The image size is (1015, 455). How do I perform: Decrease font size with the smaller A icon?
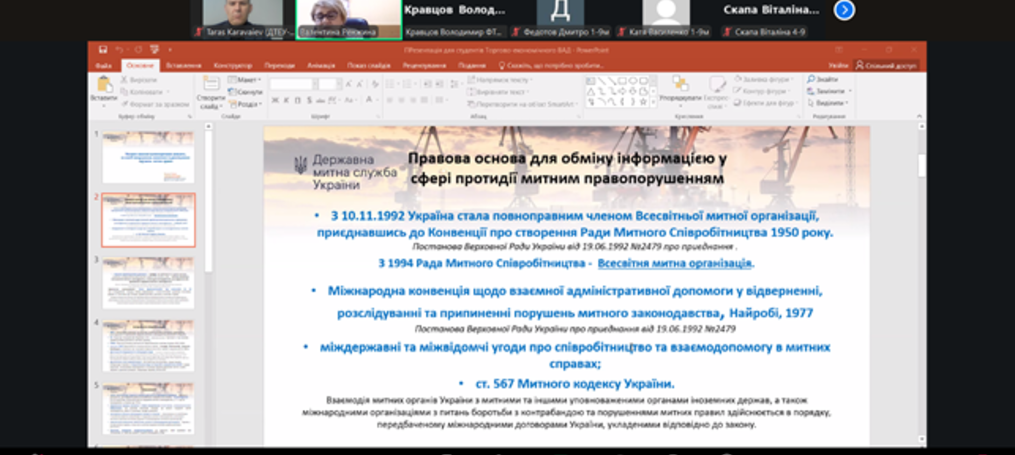point(361,84)
